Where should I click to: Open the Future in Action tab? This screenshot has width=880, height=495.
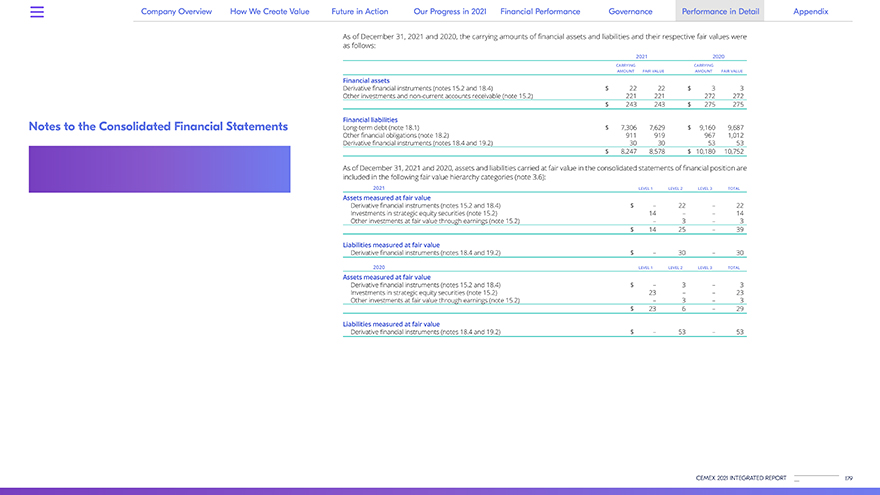(360, 11)
